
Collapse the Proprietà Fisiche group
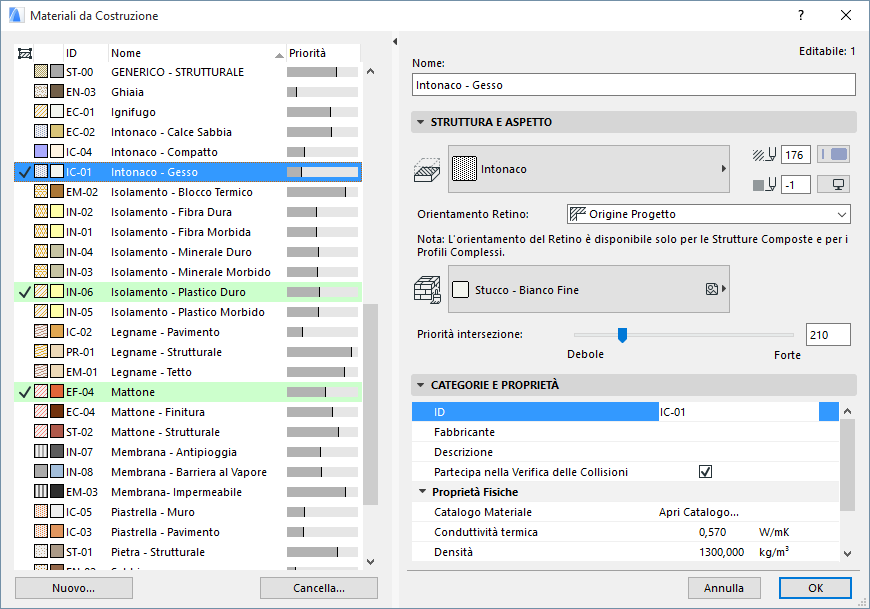[422, 491]
